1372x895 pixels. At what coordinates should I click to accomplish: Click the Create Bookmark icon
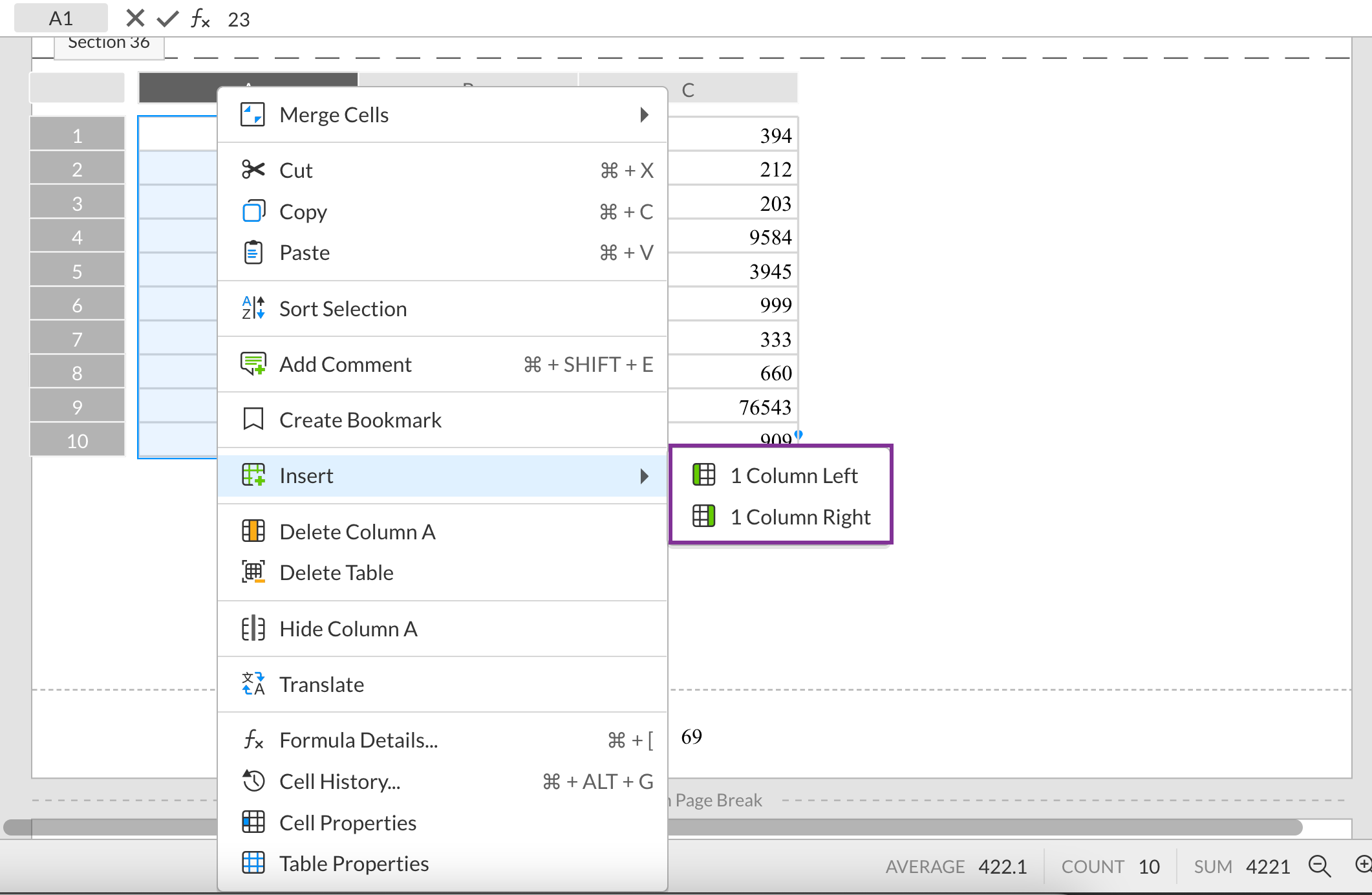point(253,420)
